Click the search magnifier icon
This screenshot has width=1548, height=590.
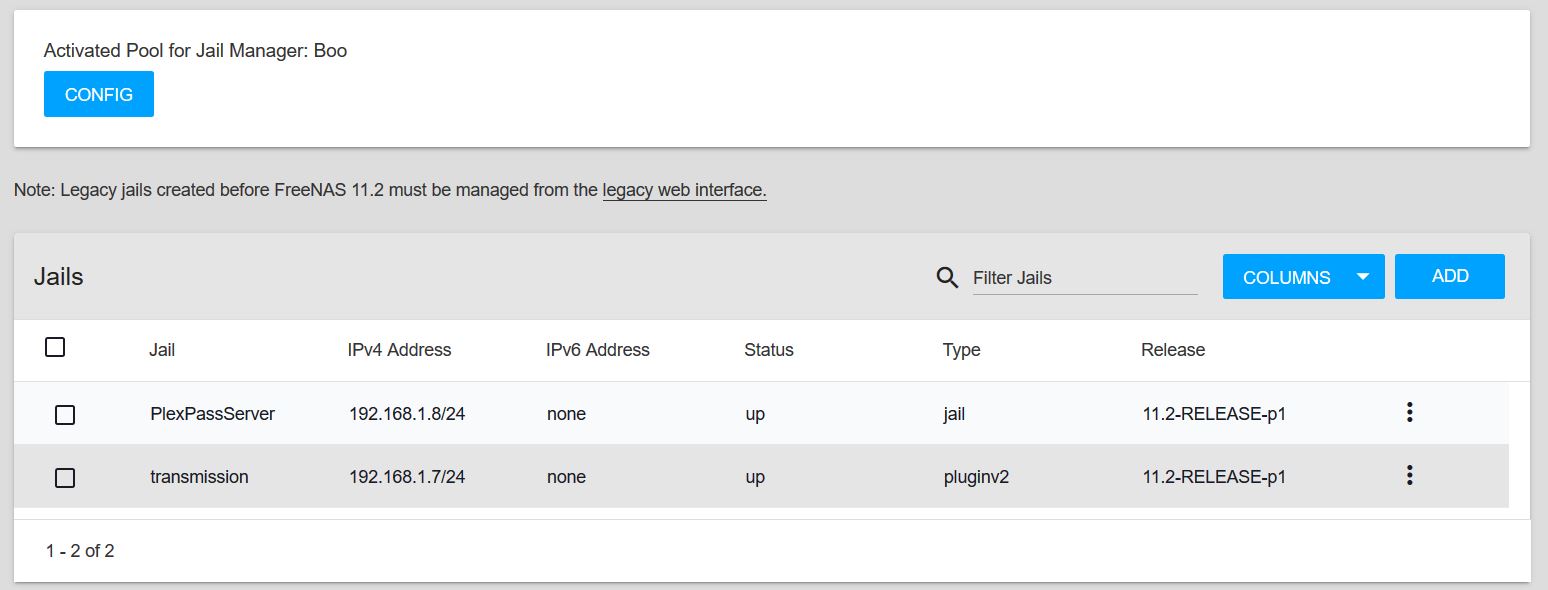click(947, 277)
